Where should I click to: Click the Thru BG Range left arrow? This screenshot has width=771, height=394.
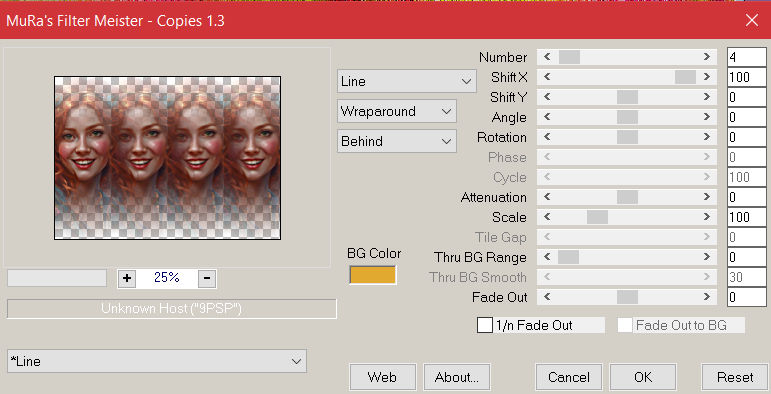coord(547,257)
